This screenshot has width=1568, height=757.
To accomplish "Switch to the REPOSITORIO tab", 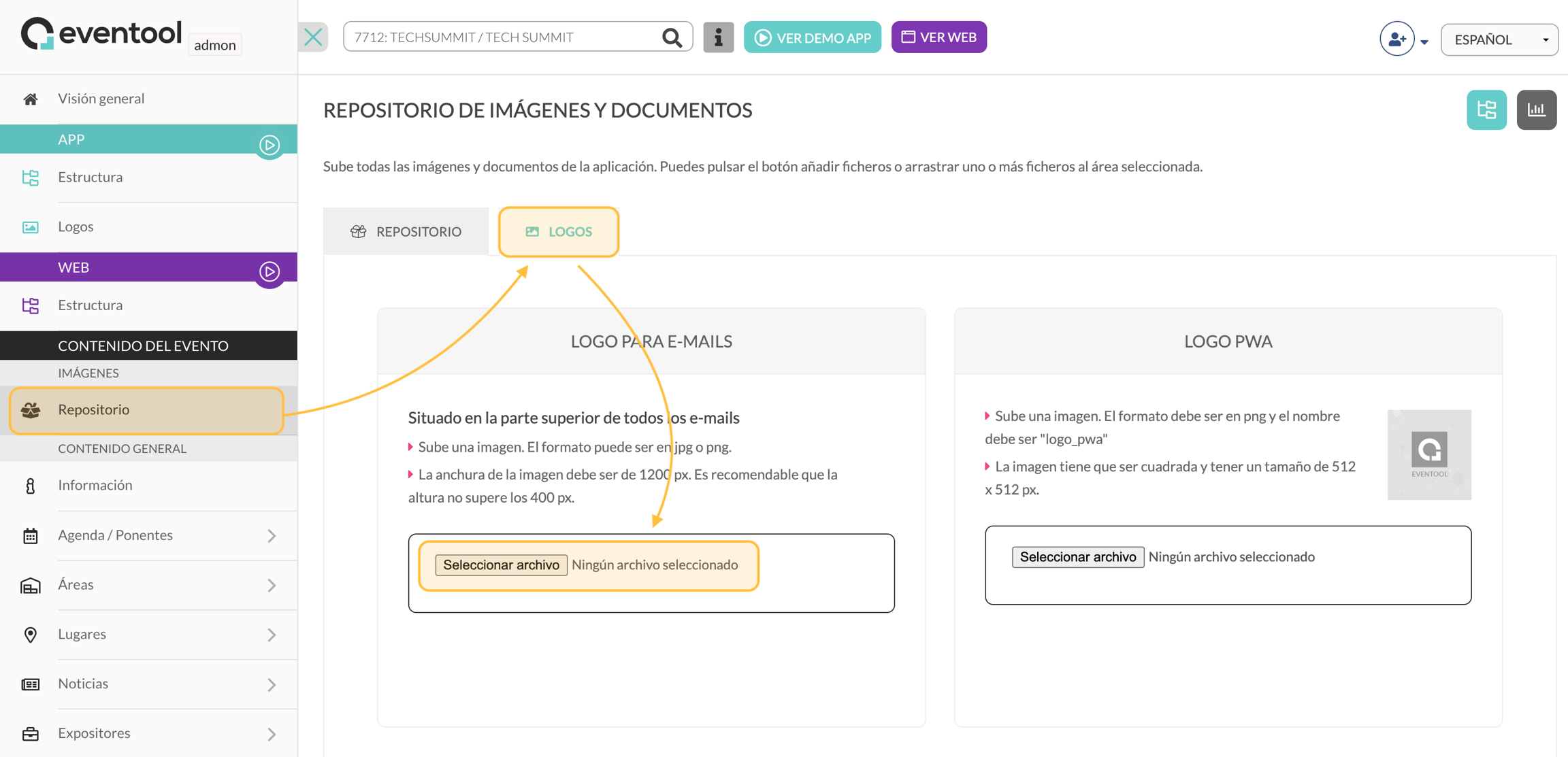I will coord(406,231).
